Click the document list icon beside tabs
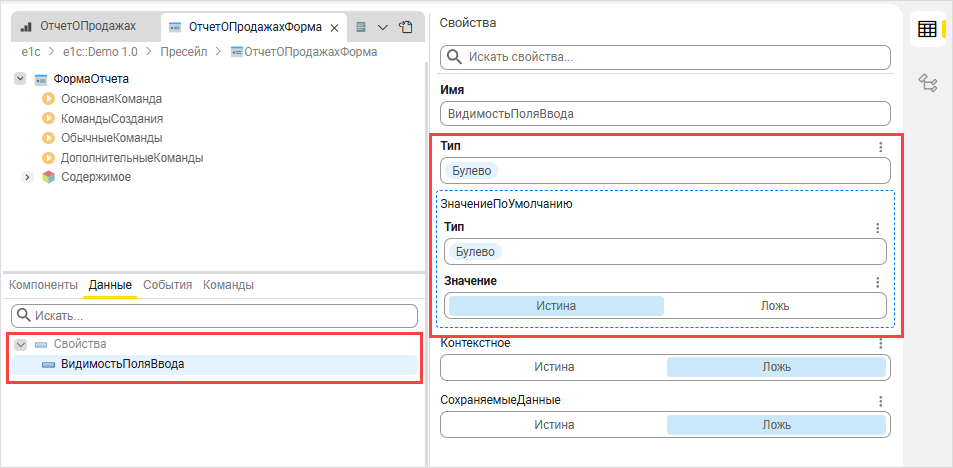 pyautogui.click(x=362, y=27)
